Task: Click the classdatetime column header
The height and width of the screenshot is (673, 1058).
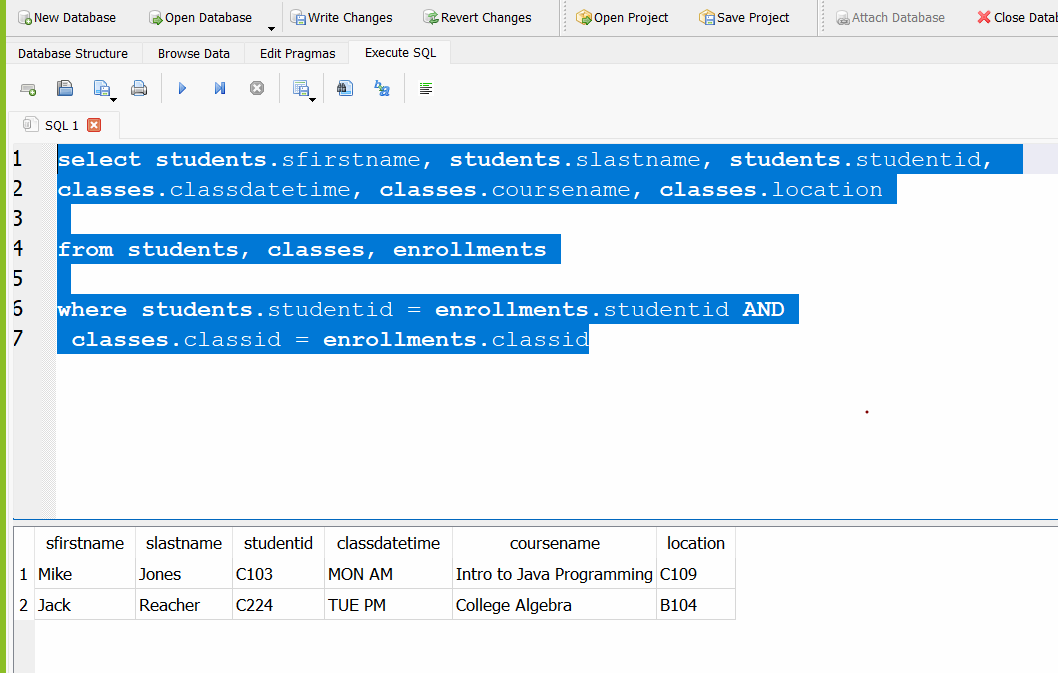Action: coord(389,543)
